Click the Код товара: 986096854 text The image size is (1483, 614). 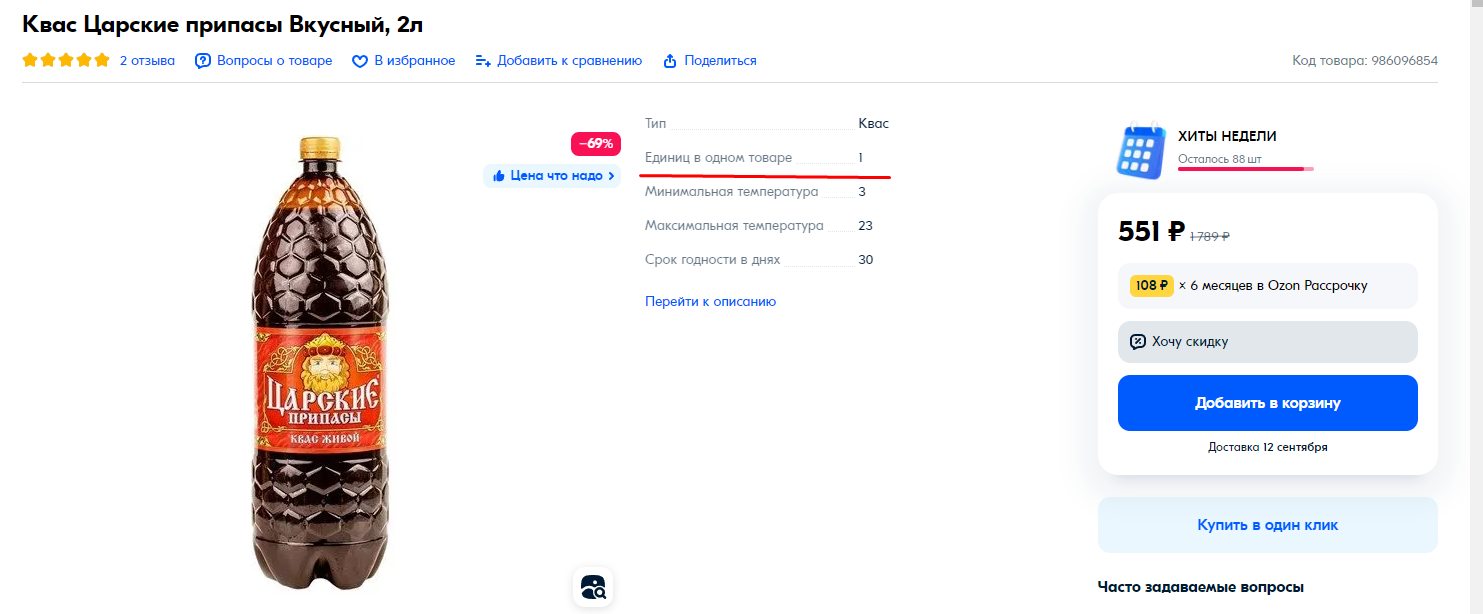(x=1365, y=61)
